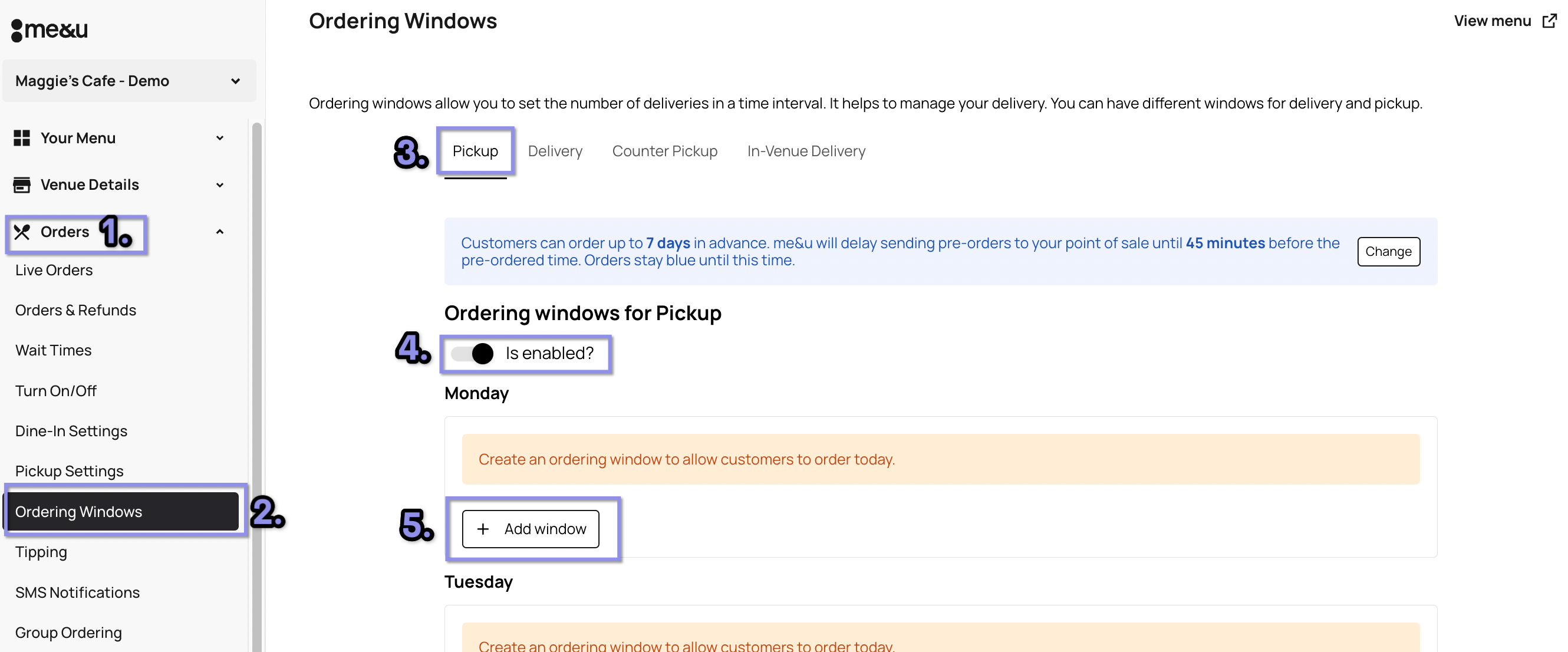1568x652 pixels.
Task: Switch to the Delivery tab
Action: (x=555, y=151)
